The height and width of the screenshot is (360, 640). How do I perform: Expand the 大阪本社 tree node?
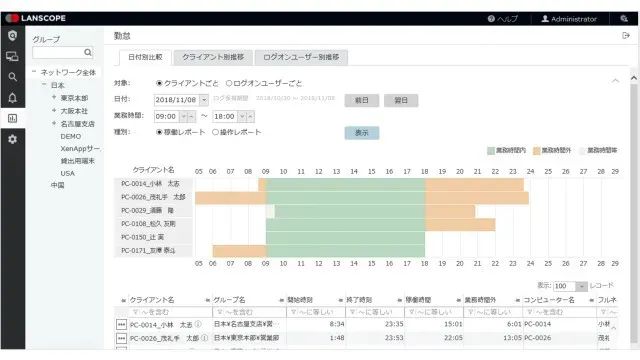(x=54, y=110)
